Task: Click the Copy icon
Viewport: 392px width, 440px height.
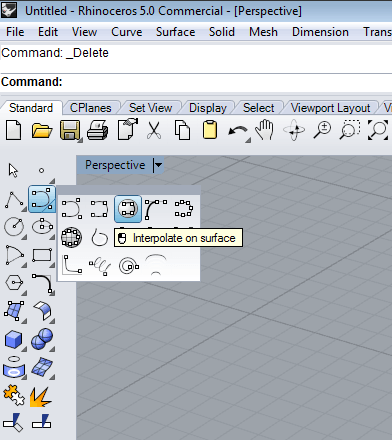Action: click(x=182, y=130)
